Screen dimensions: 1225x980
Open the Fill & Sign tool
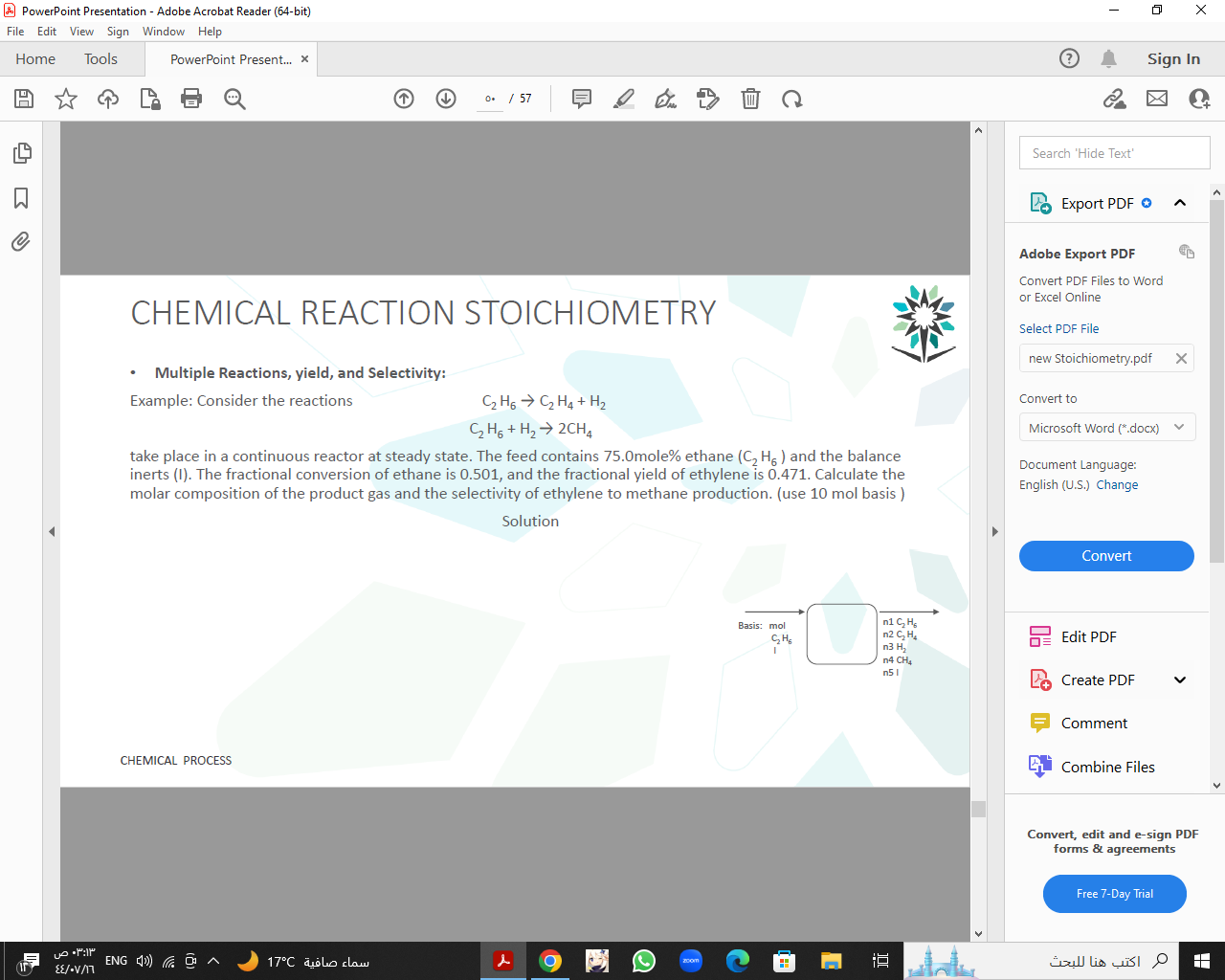(665, 99)
